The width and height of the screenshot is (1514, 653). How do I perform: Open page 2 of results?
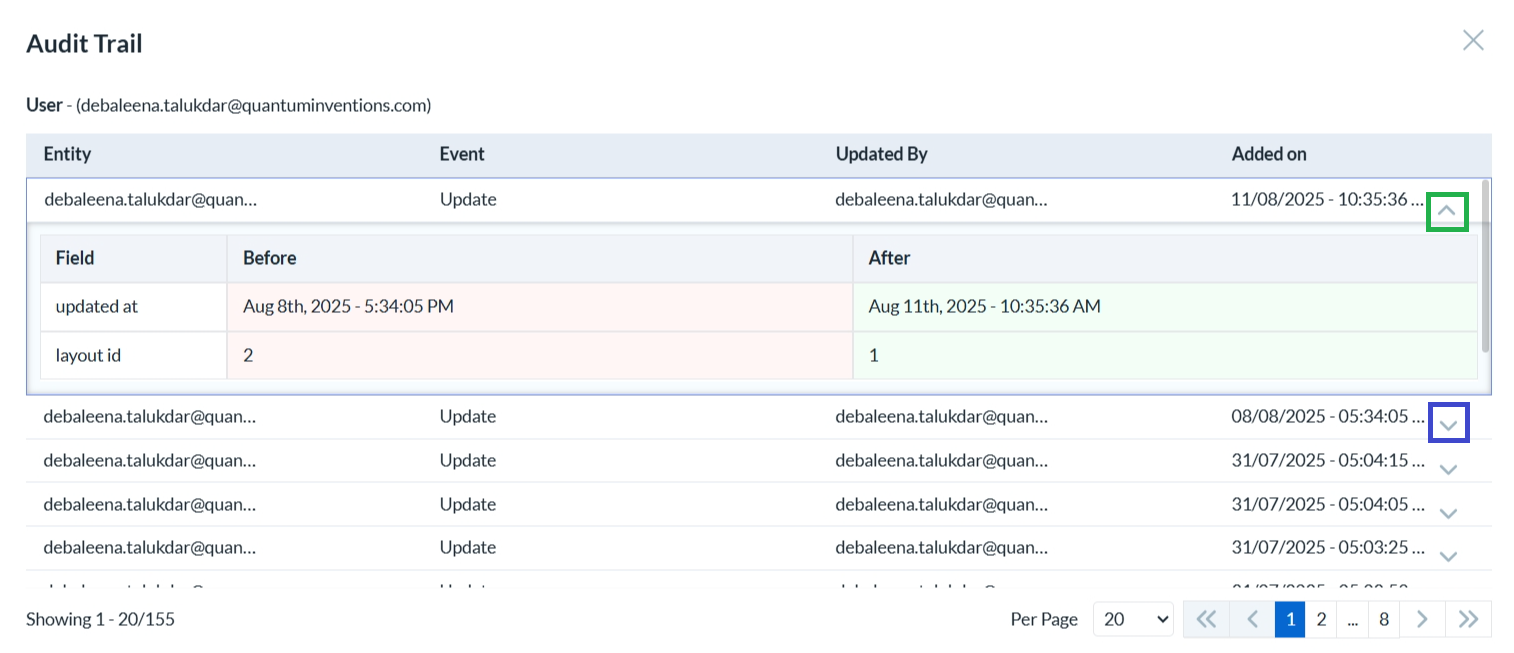click(x=1321, y=619)
